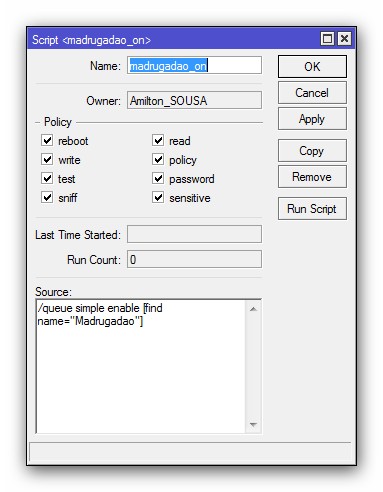Apply the script settings
This screenshot has height=492, width=383.
[312, 119]
